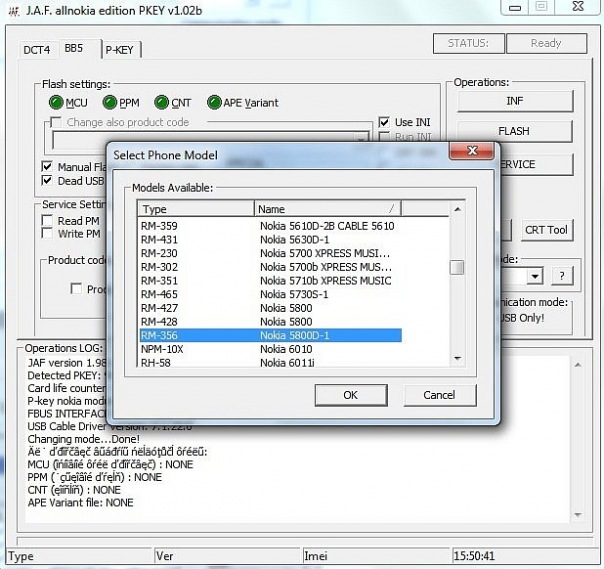This screenshot has width=604, height=569.
Task: Select RM-230 Nokia 5700 Xpress Music row
Action: [x=270, y=253]
